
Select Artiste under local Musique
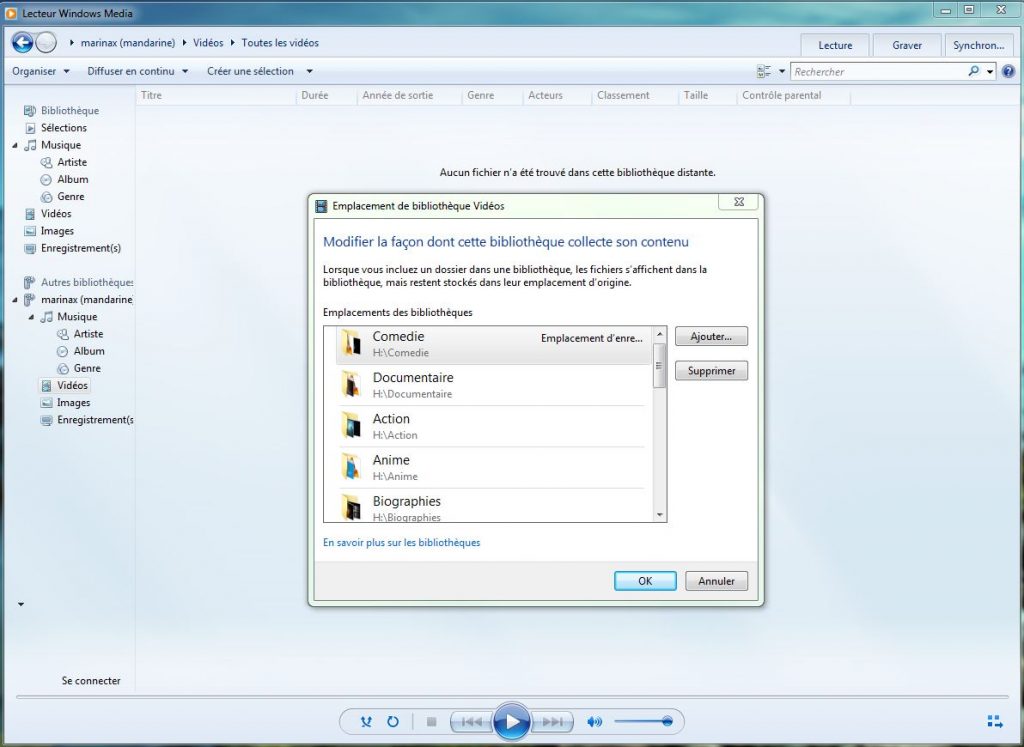click(x=72, y=162)
